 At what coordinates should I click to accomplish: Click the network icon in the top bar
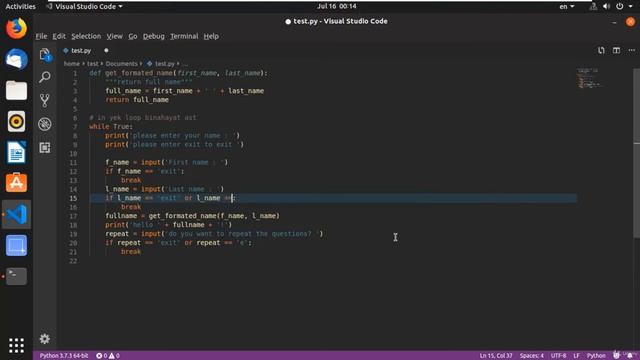593,6
